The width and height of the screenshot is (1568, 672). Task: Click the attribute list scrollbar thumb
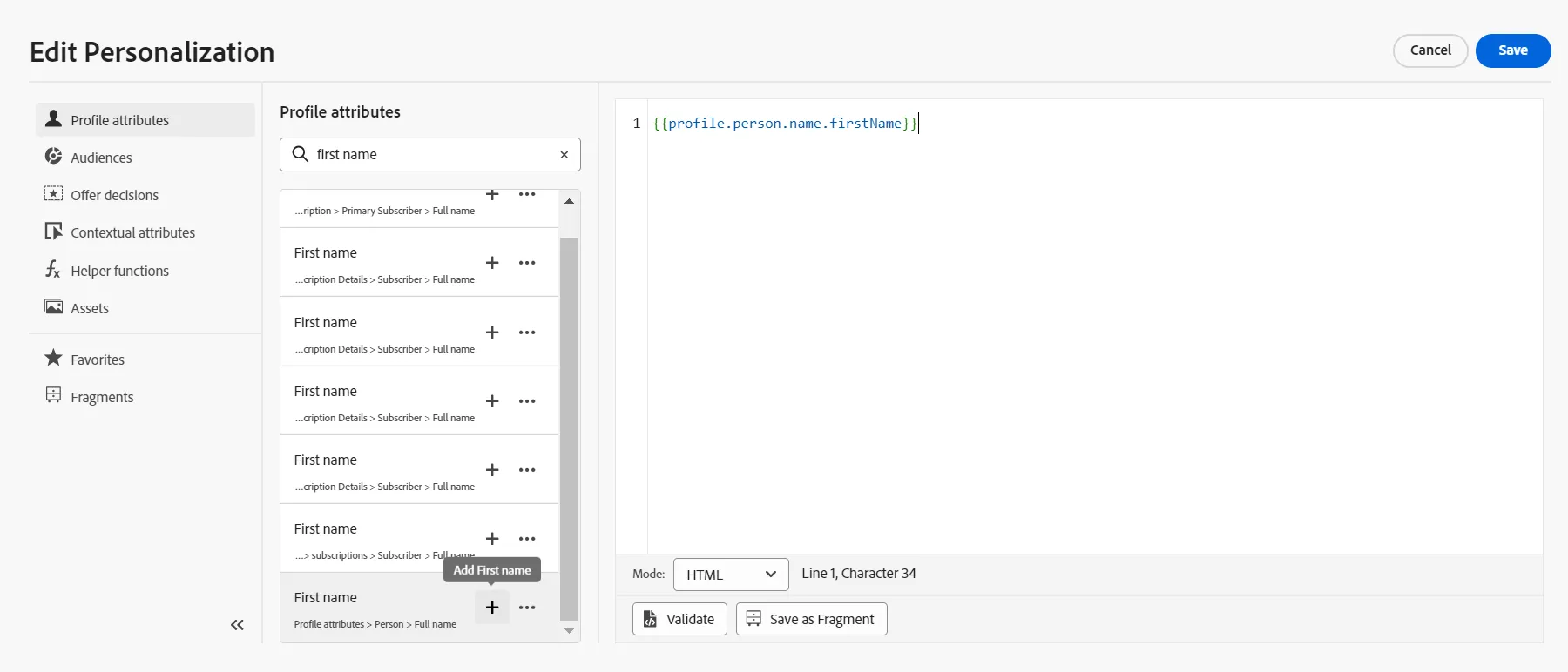[x=569, y=428]
